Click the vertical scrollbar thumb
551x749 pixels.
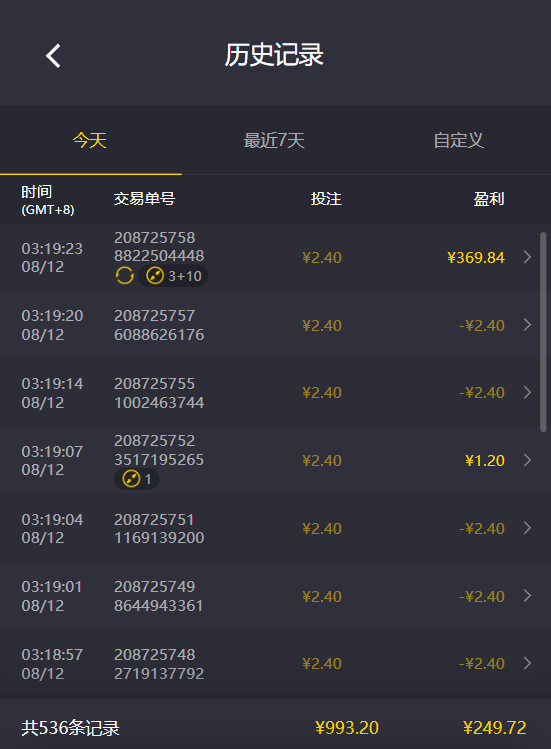[x=543, y=332]
